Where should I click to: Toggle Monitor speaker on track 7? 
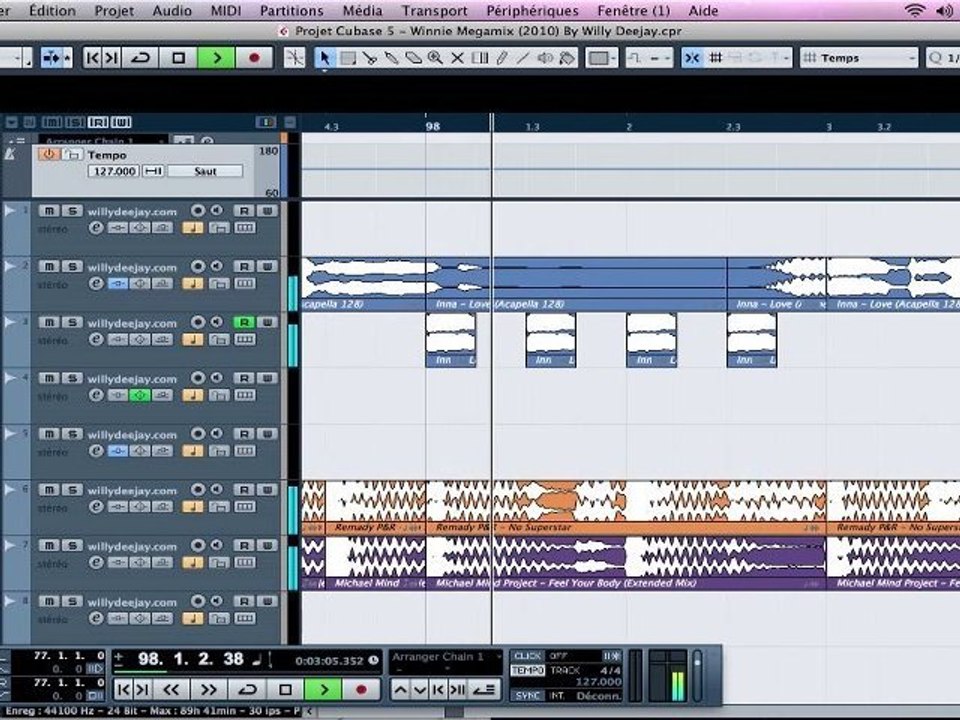pyautogui.click(x=216, y=545)
